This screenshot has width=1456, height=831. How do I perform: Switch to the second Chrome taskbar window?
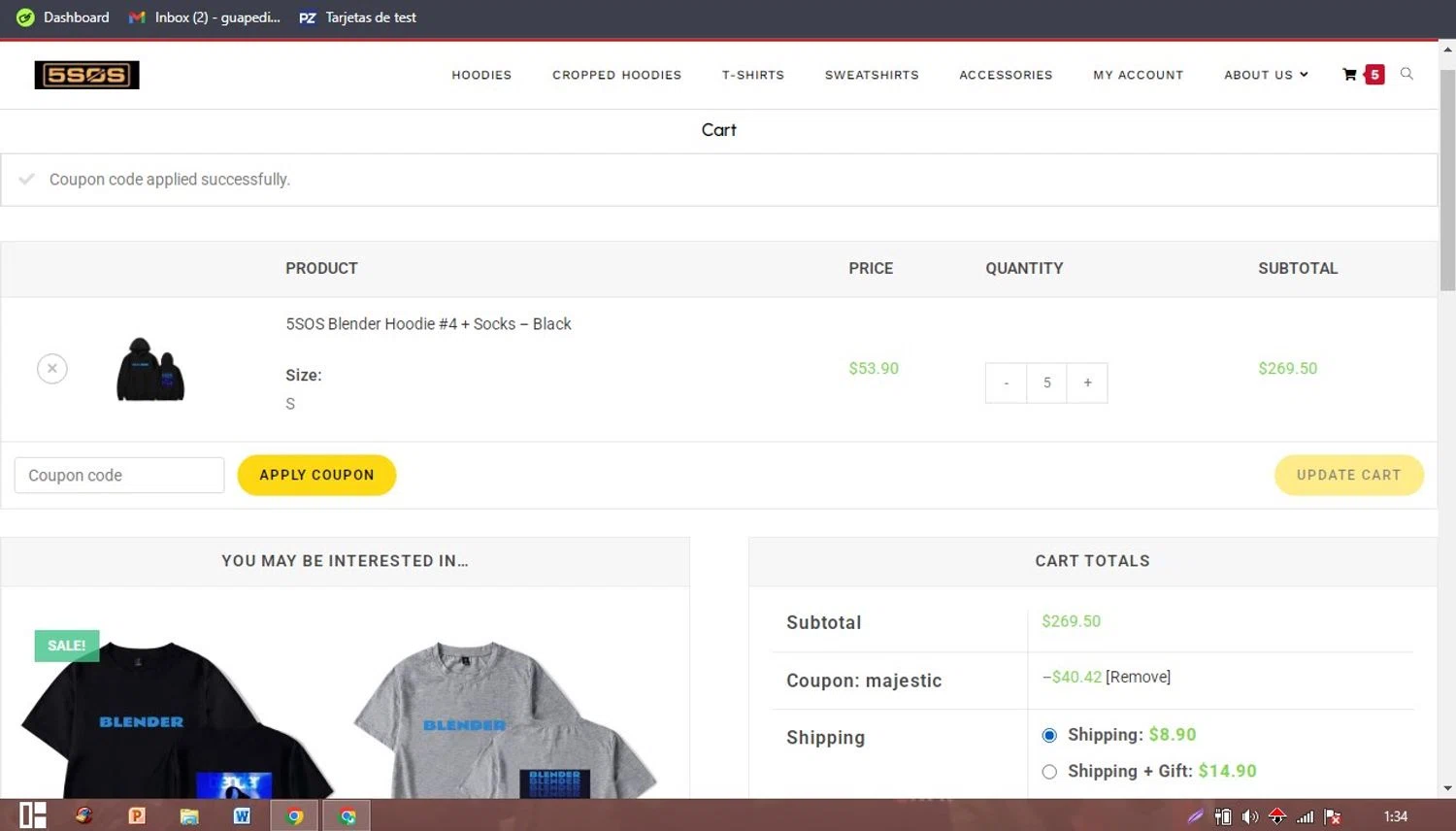[347, 815]
